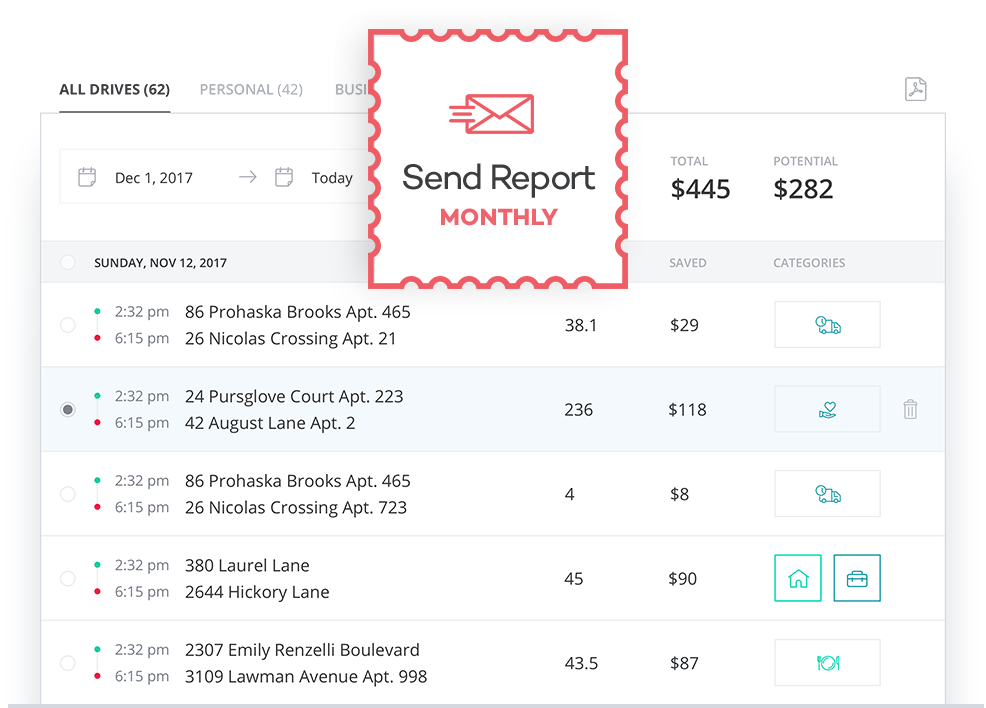Open the start date picker showing Dec 1, 2017
Viewport: 986px width, 708px height.
coord(135,178)
